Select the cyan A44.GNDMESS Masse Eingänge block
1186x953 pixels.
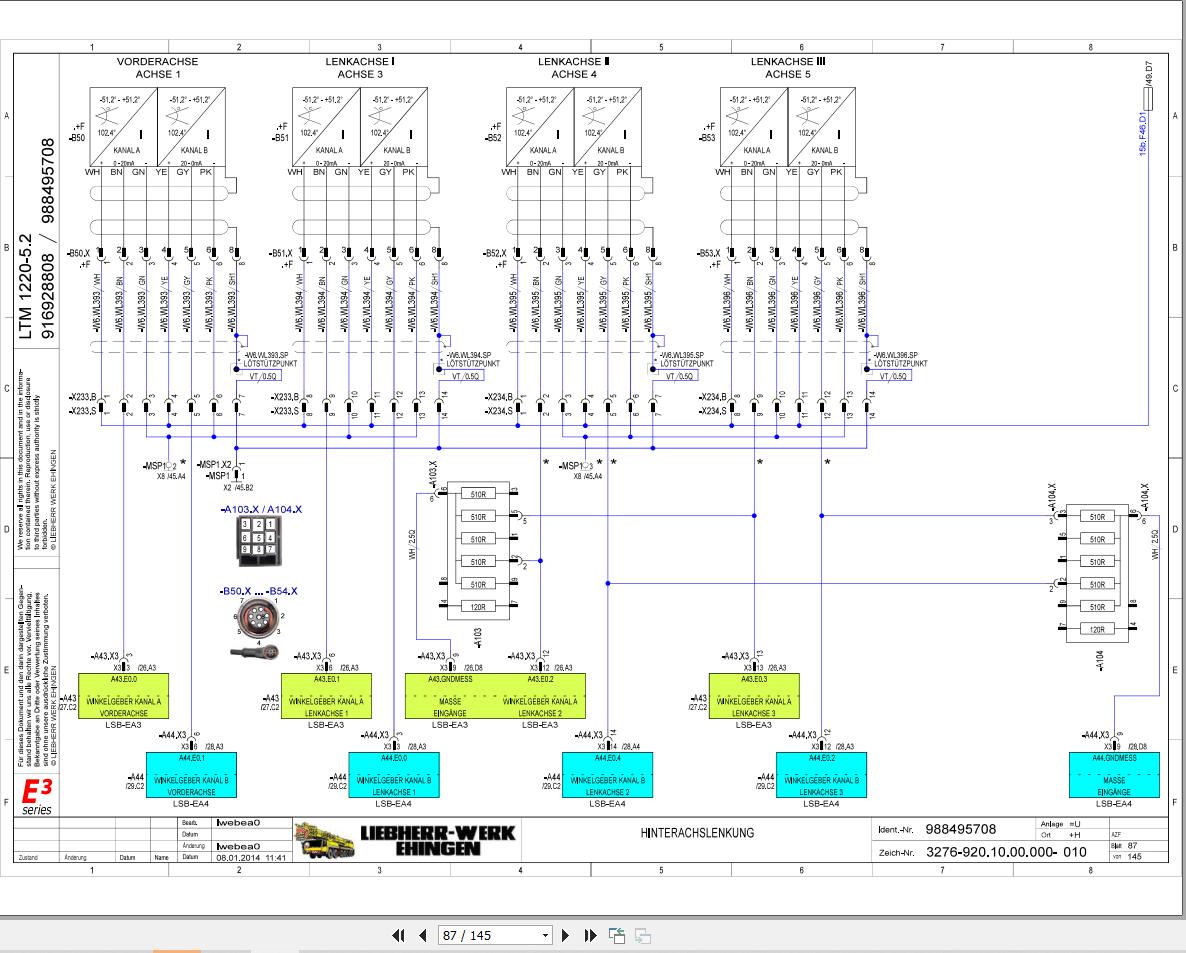[x=1114, y=775]
